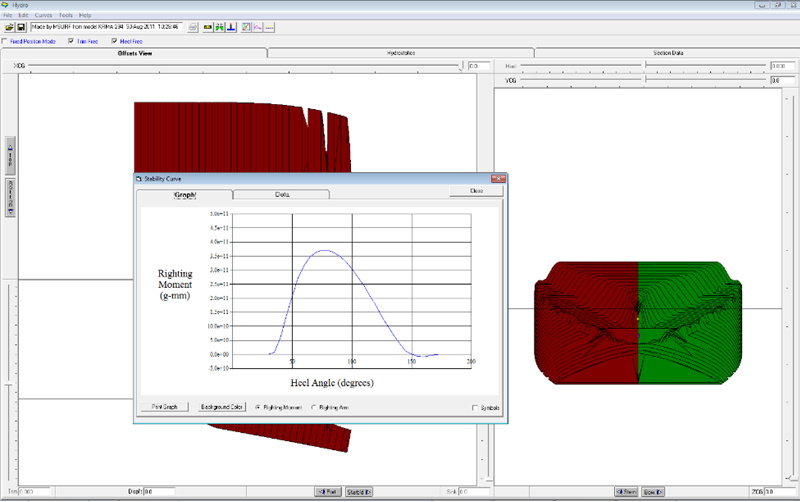Click the save disk icon
800x502 pixels.
(x=21, y=27)
